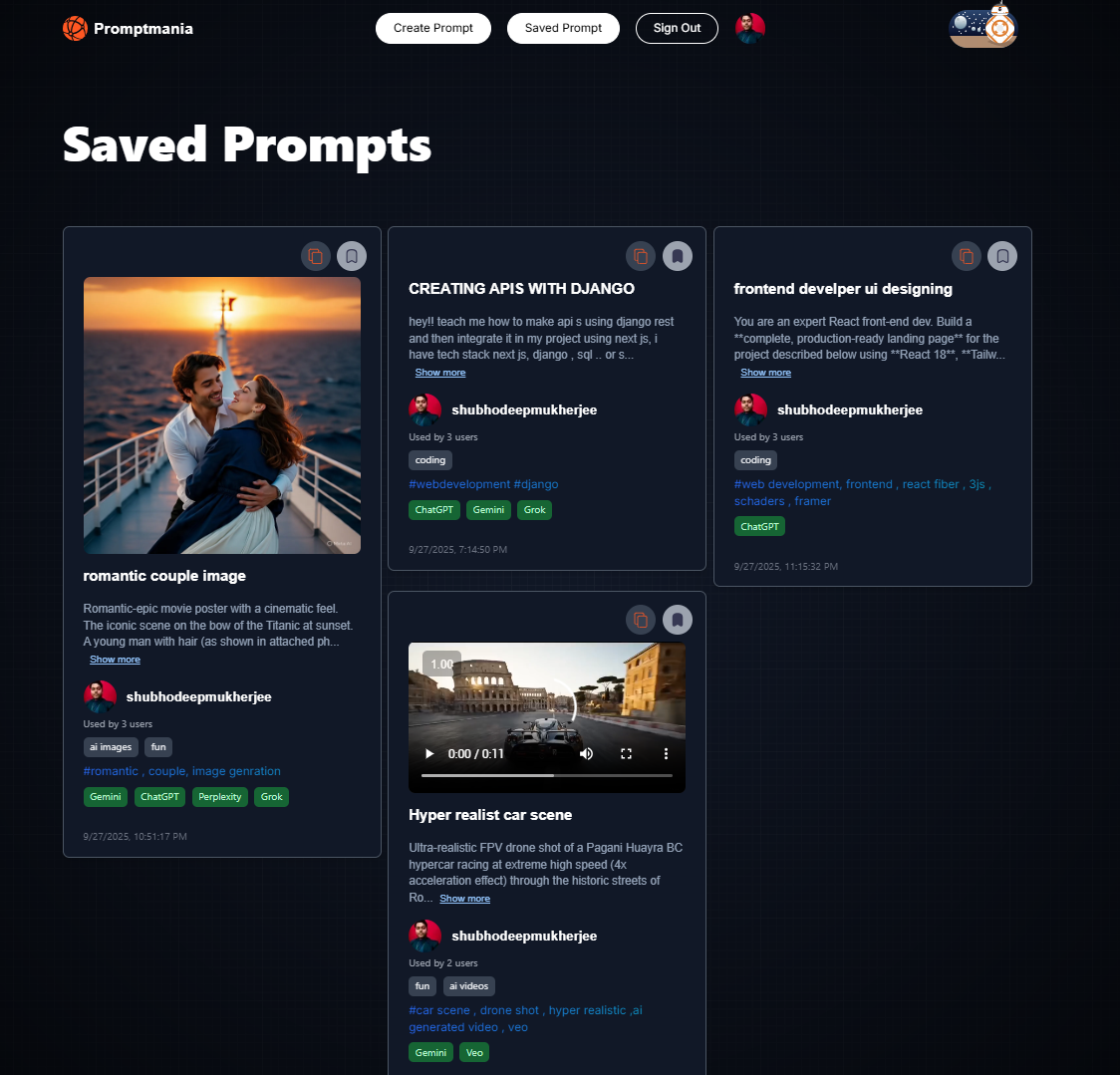Copy the Creating APIs with Django prompt
The width and height of the screenshot is (1120, 1075).
[x=641, y=256]
